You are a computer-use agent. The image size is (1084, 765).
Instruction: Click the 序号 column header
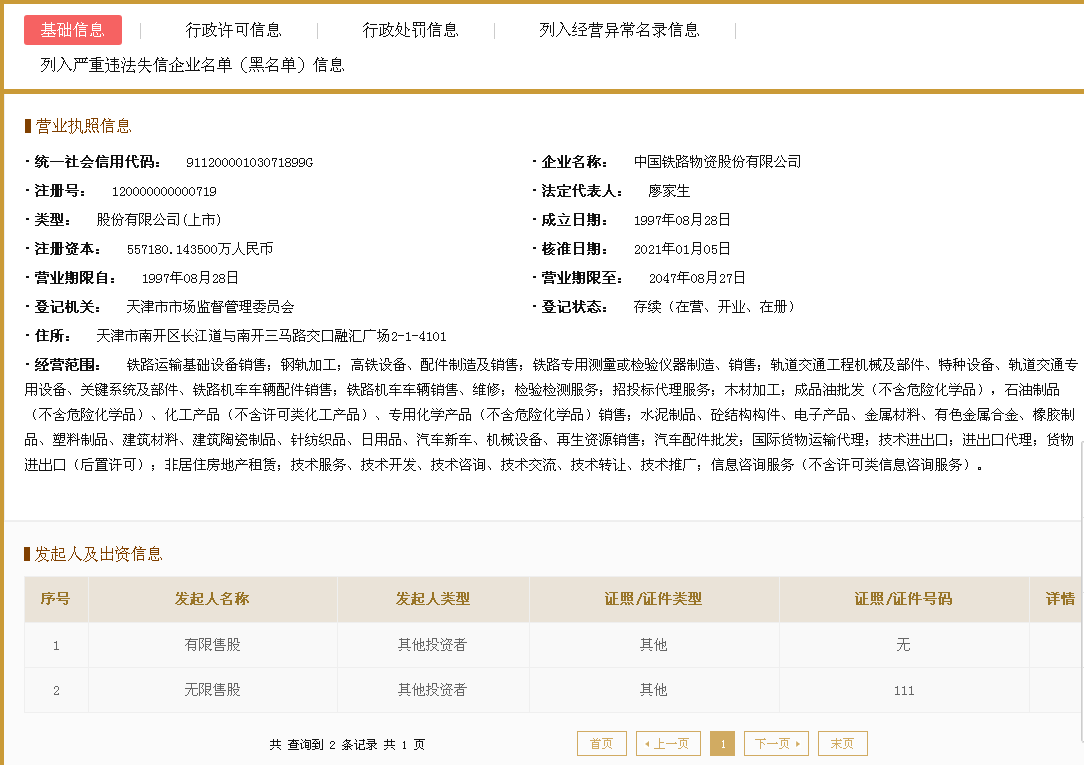tap(55, 598)
